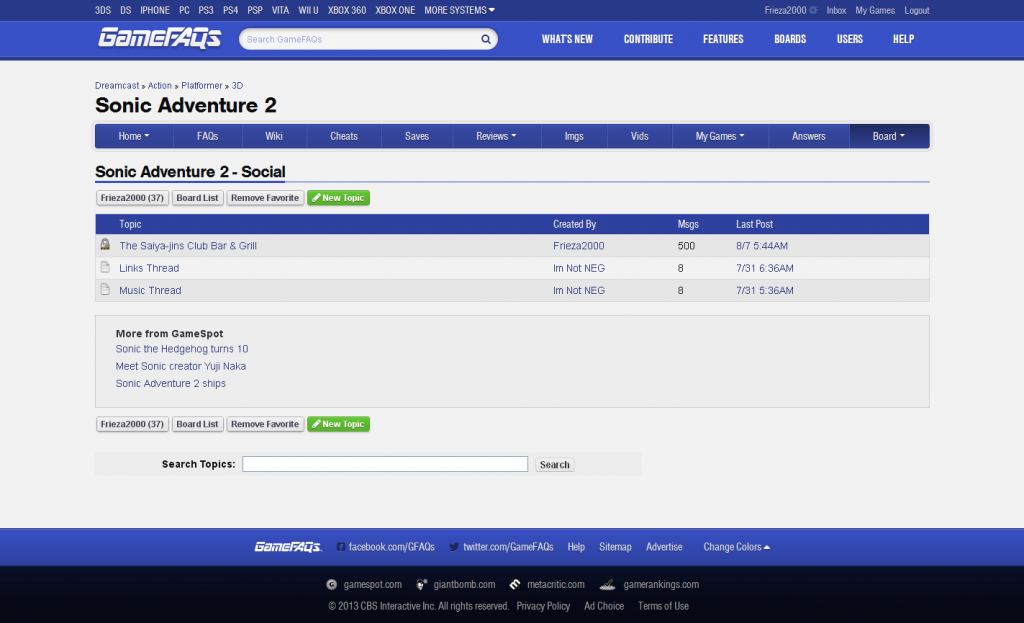Click the lock icon beside Saiya-jins Club topic
Screen dimensions: 1024x623
coord(105,245)
